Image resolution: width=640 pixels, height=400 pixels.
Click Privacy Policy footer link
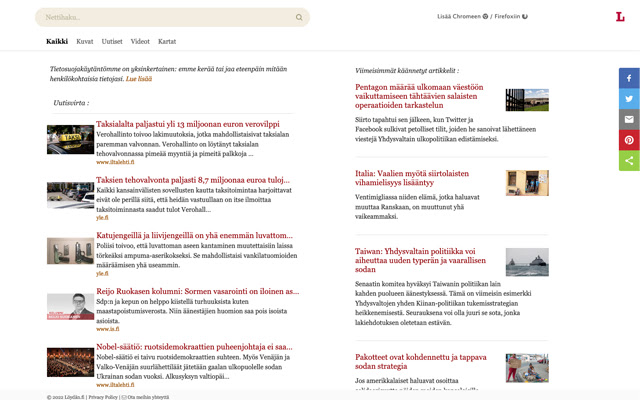[x=103, y=397]
